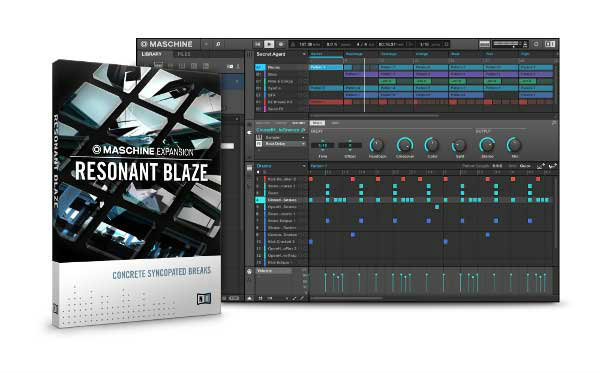The width and height of the screenshot is (600, 375).
Task: Click the Crossover knob
Action: tap(404, 145)
